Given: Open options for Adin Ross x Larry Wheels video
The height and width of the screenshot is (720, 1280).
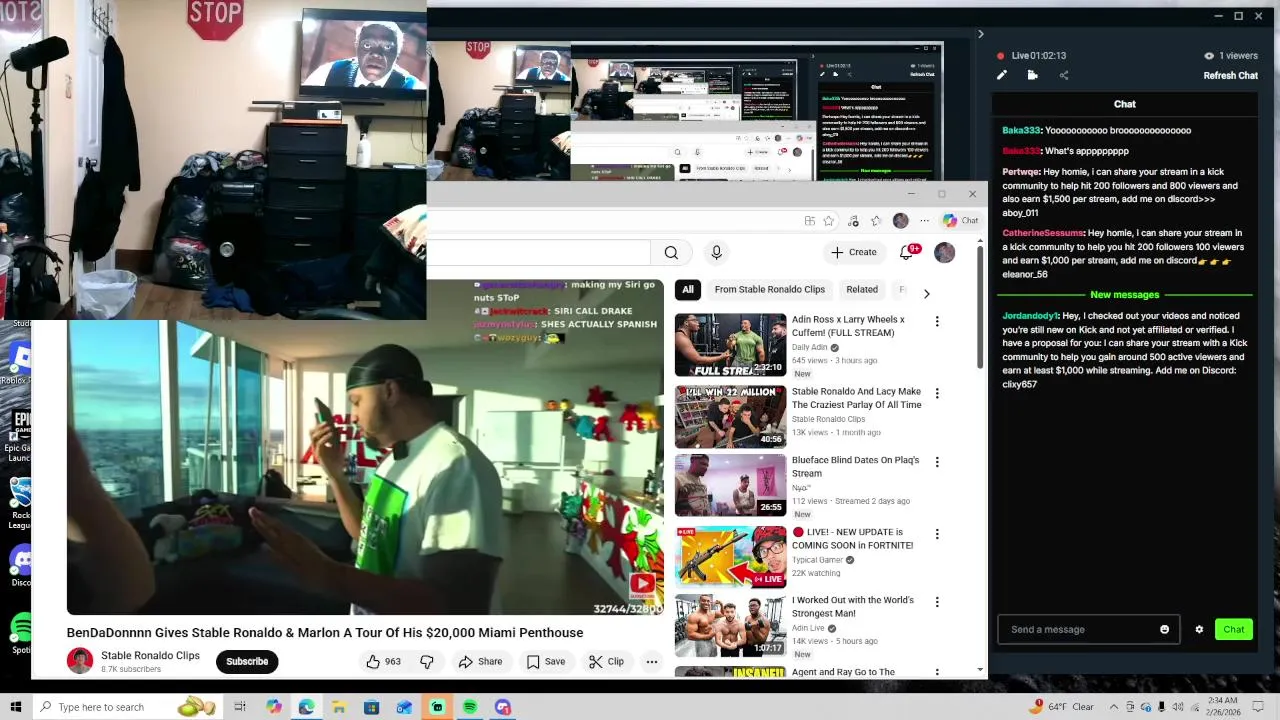Looking at the screenshot, I should click(x=937, y=321).
